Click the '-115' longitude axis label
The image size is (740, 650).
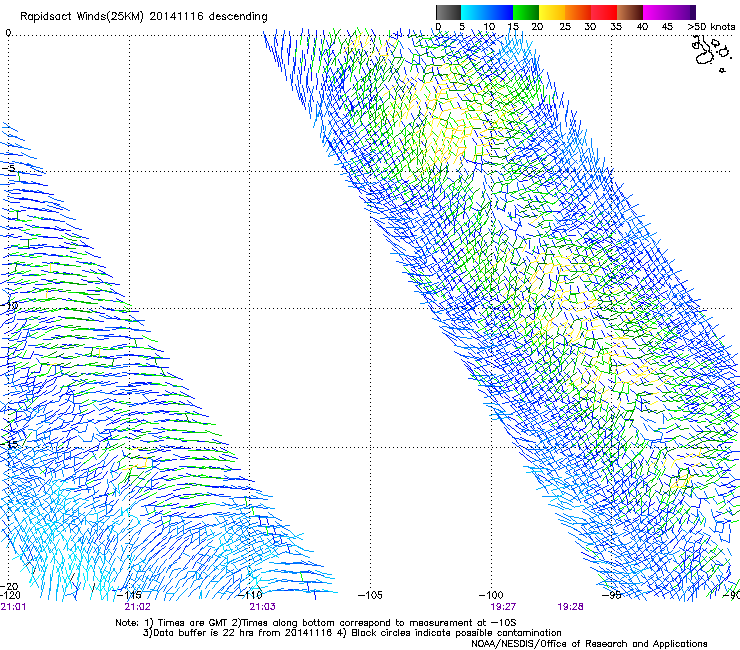129,595
